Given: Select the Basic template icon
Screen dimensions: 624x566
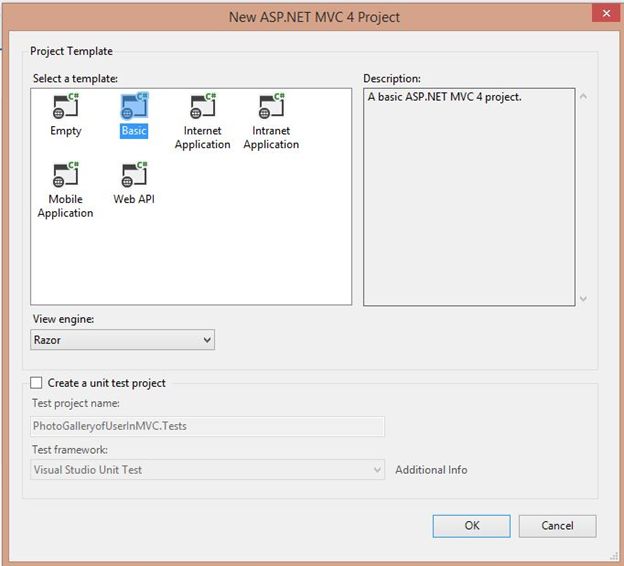Looking at the screenshot, I should [x=134, y=106].
